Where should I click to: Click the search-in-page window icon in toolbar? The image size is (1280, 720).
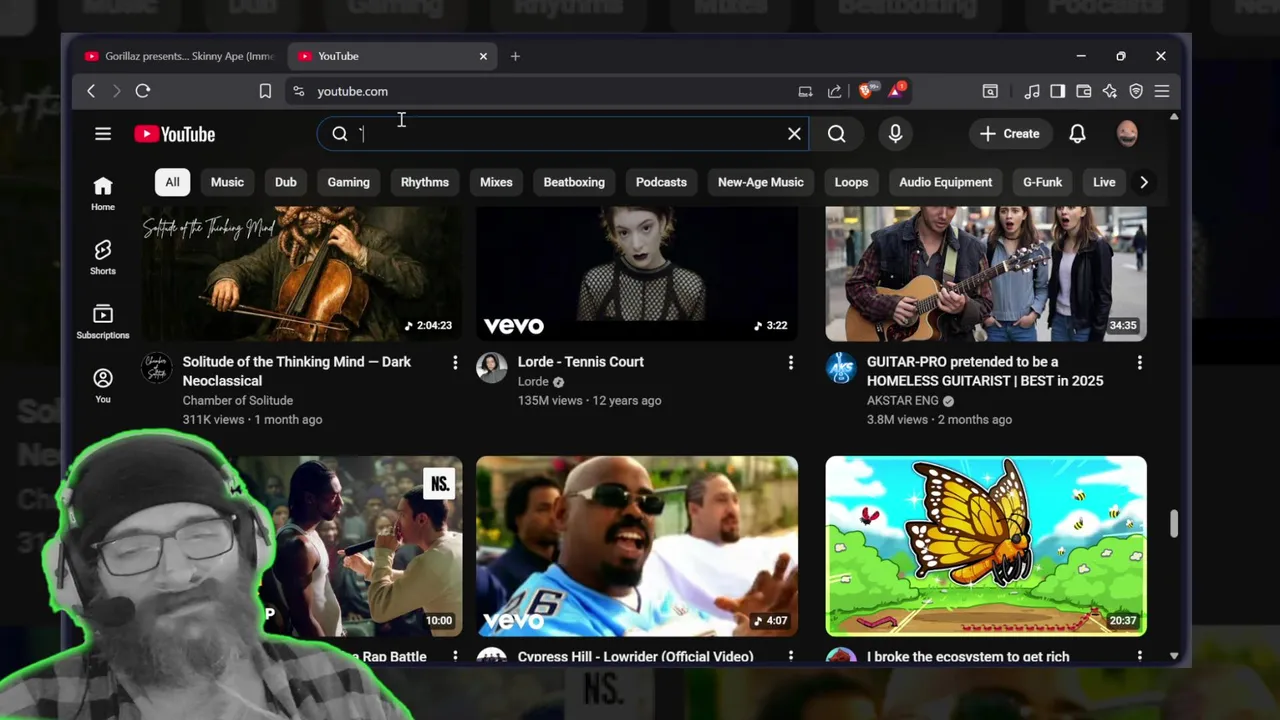(x=990, y=91)
